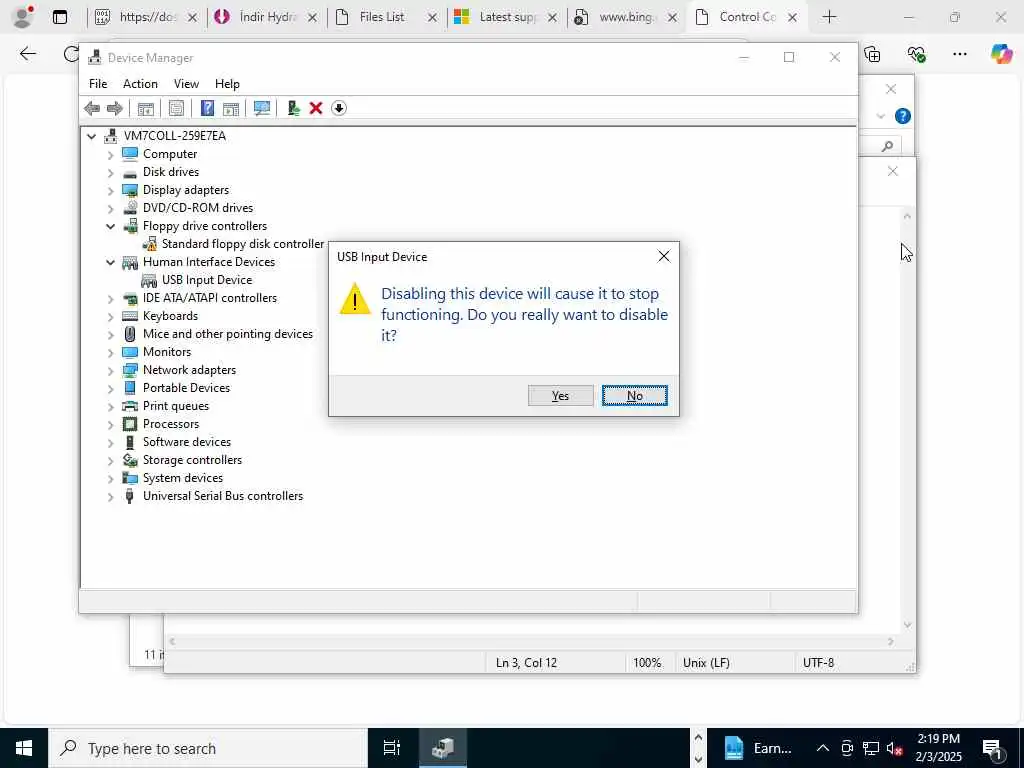1024x768 pixels.
Task: Expand the IDE ATA/ATAPI controllers category
Action: [x=110, y=299]
